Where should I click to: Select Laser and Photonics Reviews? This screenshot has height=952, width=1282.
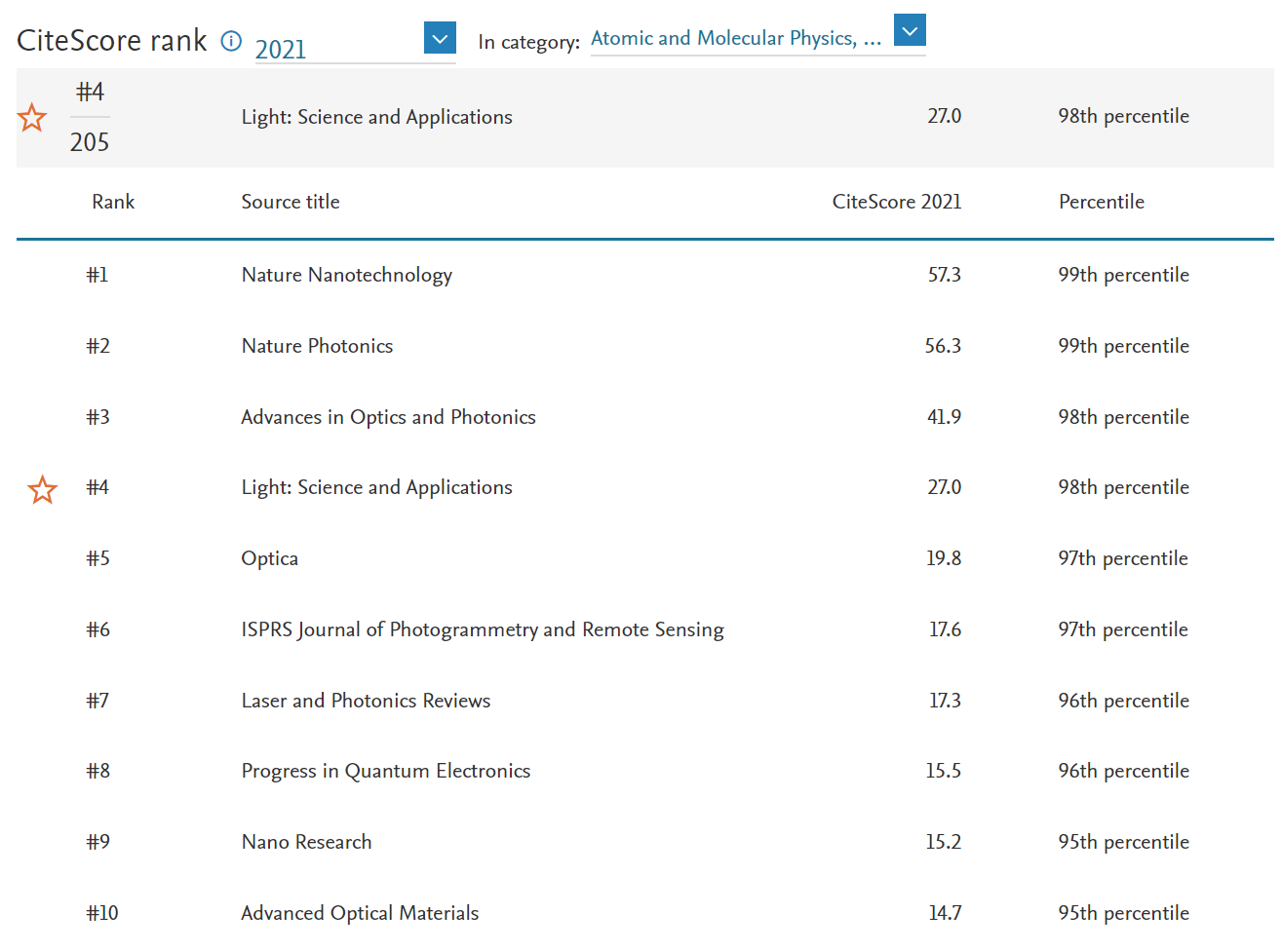click(x=366, y=701)
